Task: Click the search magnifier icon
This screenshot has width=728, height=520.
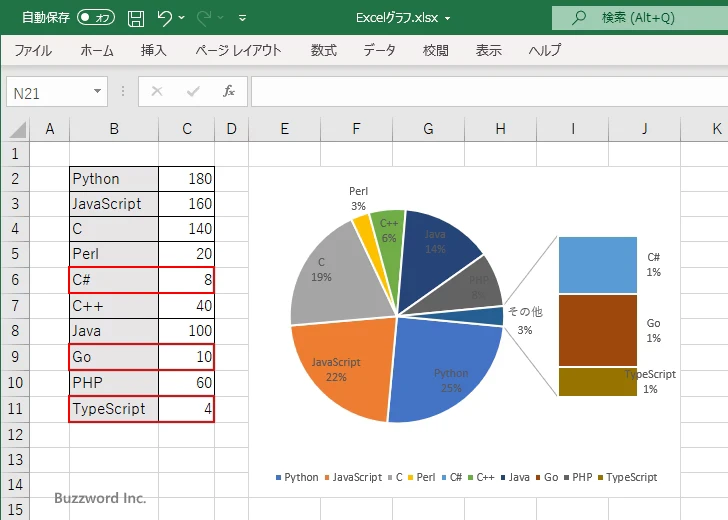Action: 578,18
